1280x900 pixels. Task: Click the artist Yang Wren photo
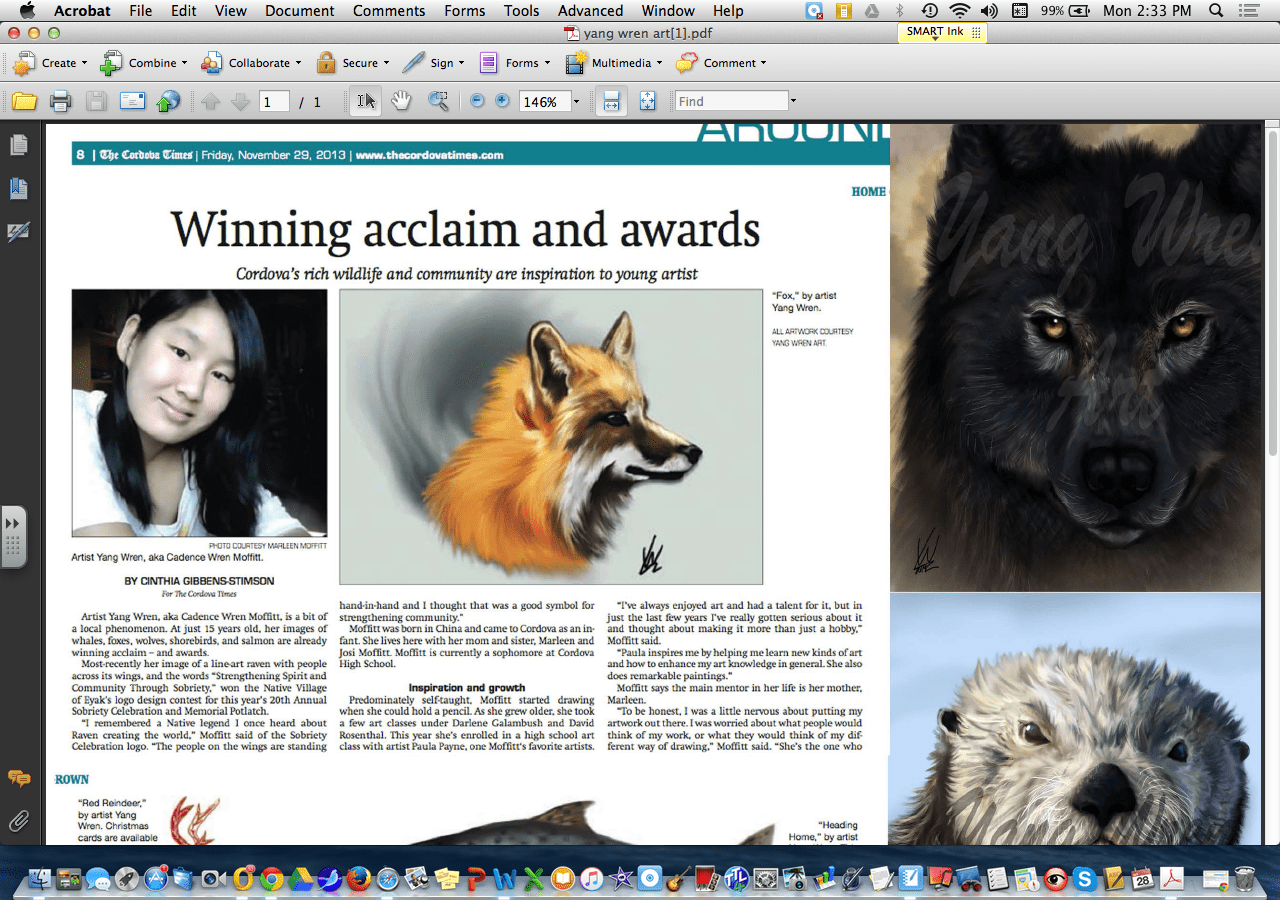click(x=199, y=413)
